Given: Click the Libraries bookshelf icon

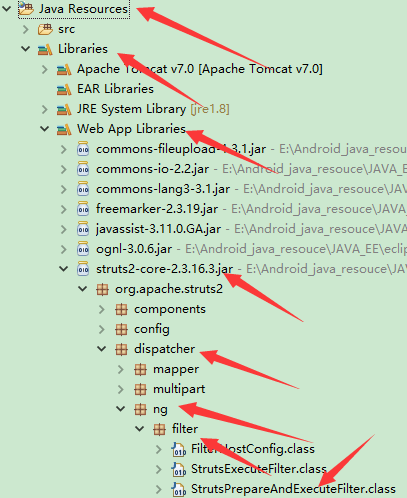Looking at the screenshot, I should point(45,49).
